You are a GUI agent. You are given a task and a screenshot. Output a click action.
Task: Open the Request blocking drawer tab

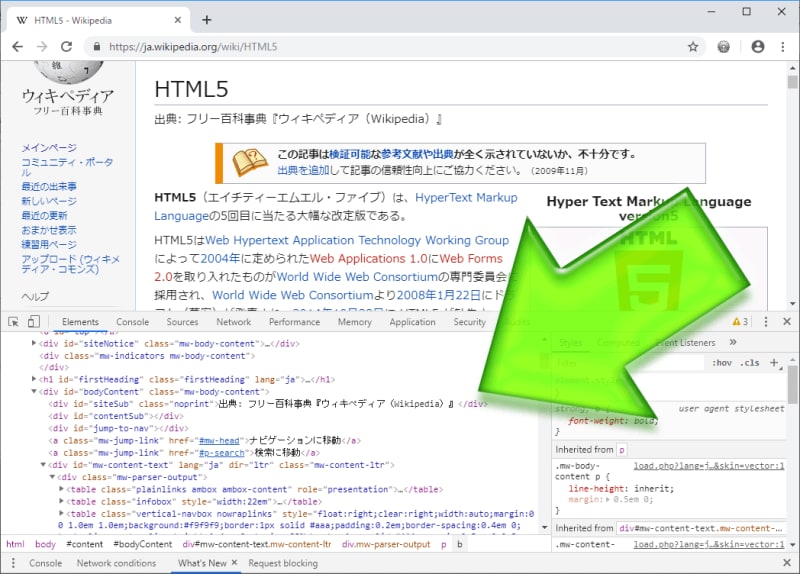[x=283, y=563]
